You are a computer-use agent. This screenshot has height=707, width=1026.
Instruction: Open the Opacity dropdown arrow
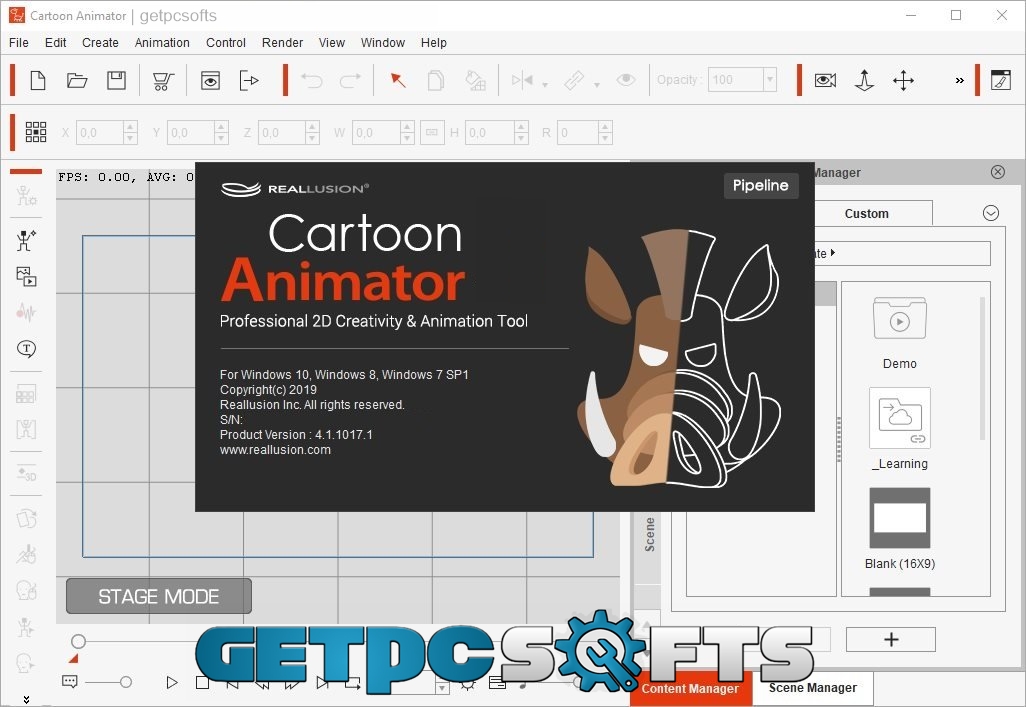[x=770, y=80]
